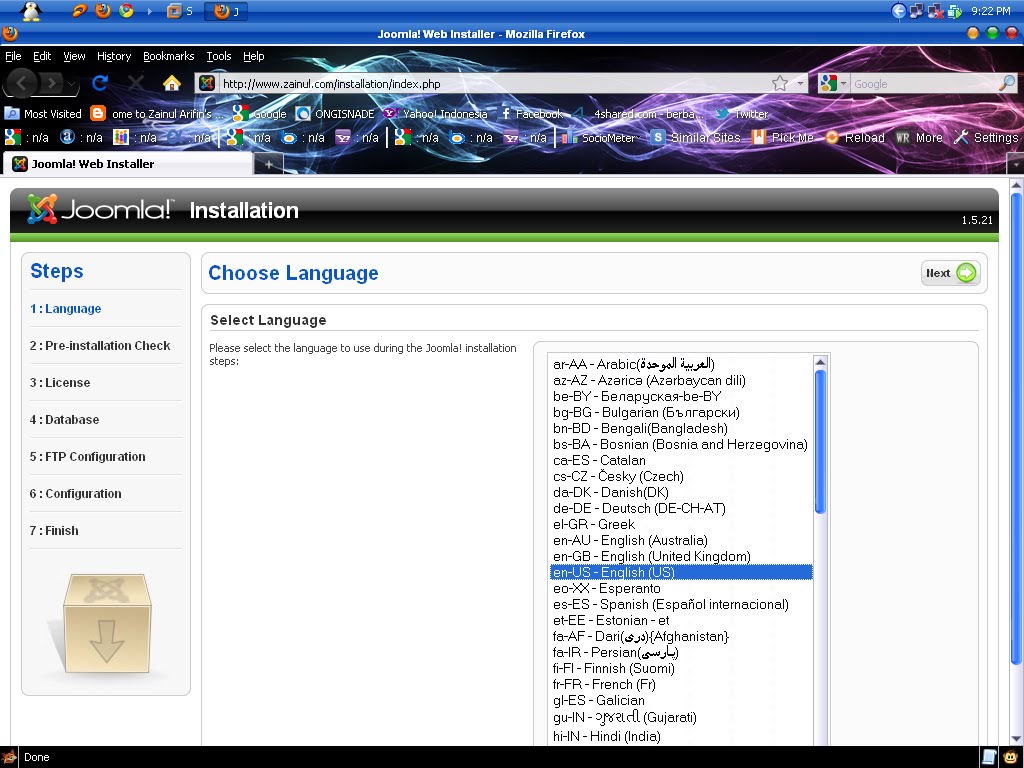Viewport: 1024px width, 768px height.
Task: Click the SocioMeter toolbar item
Action: (x=599, y=138)
